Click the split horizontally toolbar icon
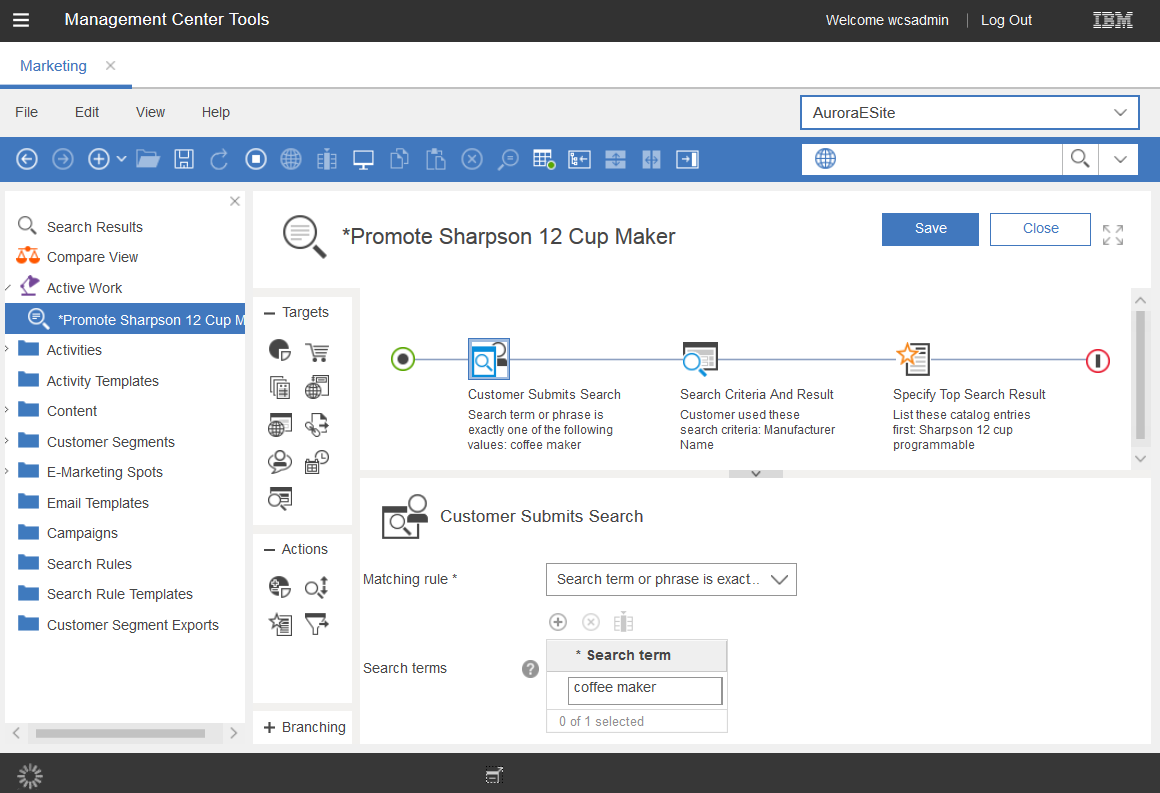This screenshot has height=793, width=1160. [x=616, y=159]
